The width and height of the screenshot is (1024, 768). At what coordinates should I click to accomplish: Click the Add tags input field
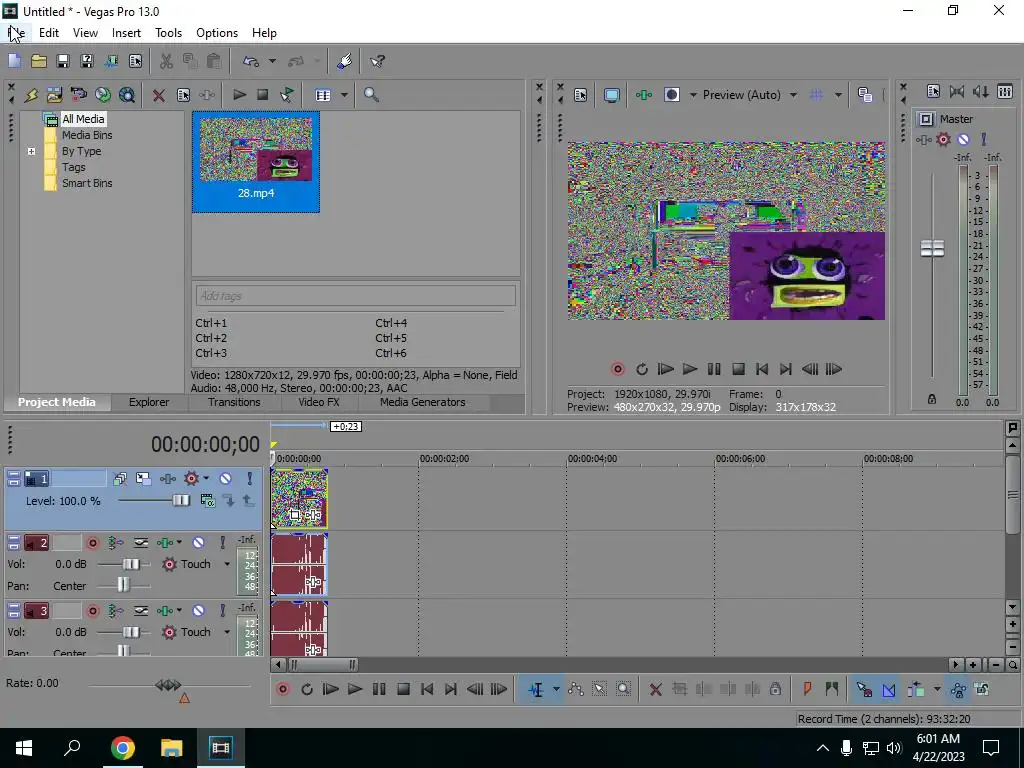355,296
